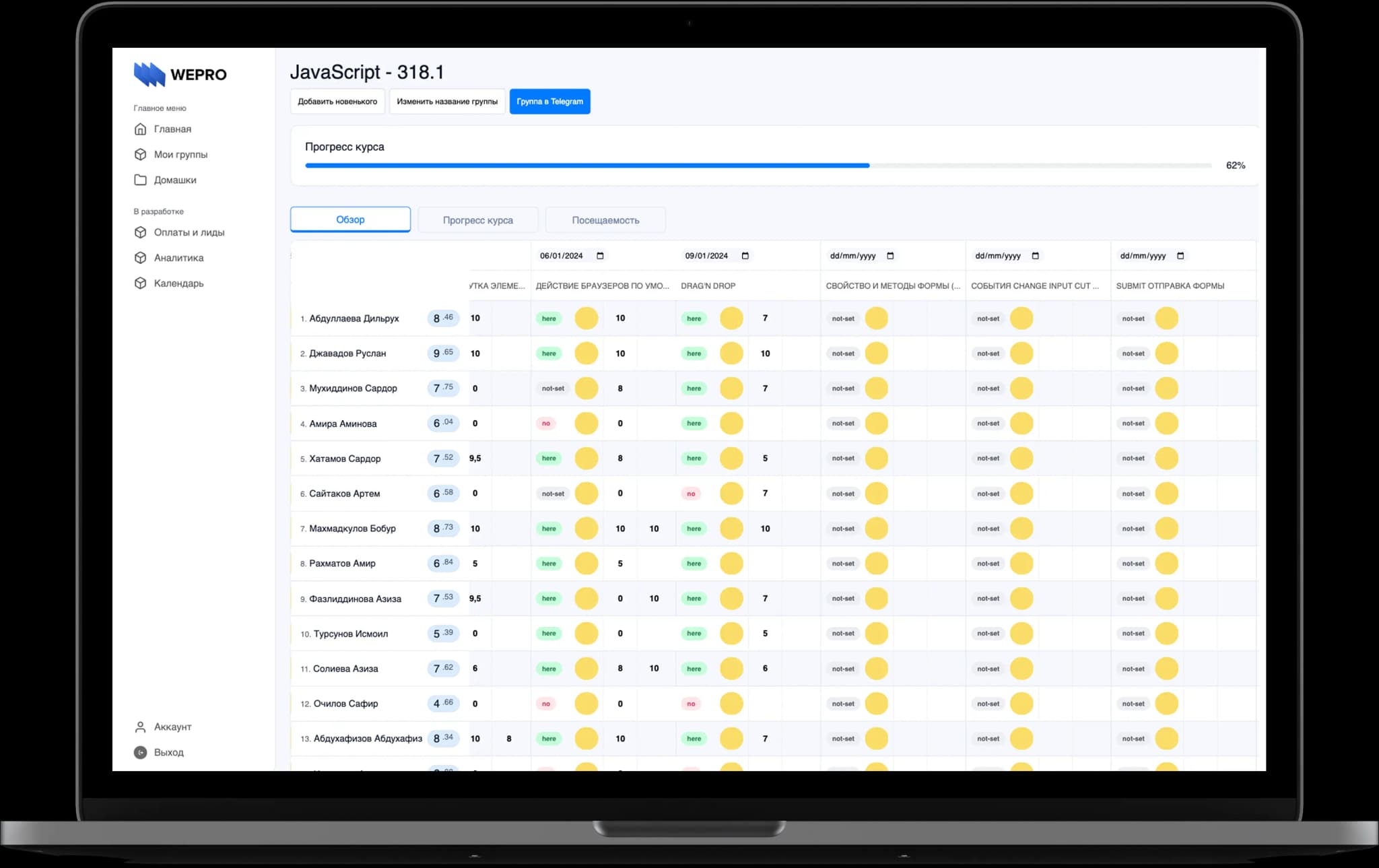The image size is (1379, 868).
Task: Select the Обзор tab
Action: tap(350, 220)
